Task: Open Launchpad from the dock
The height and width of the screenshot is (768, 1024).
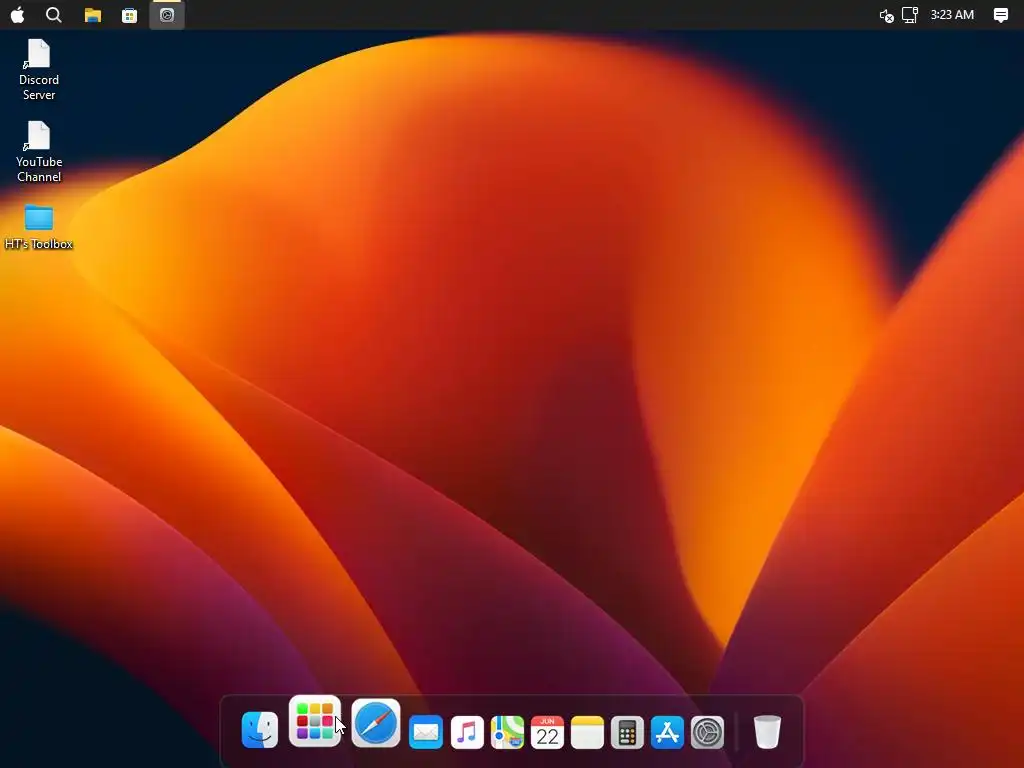Action: [315, 721]
